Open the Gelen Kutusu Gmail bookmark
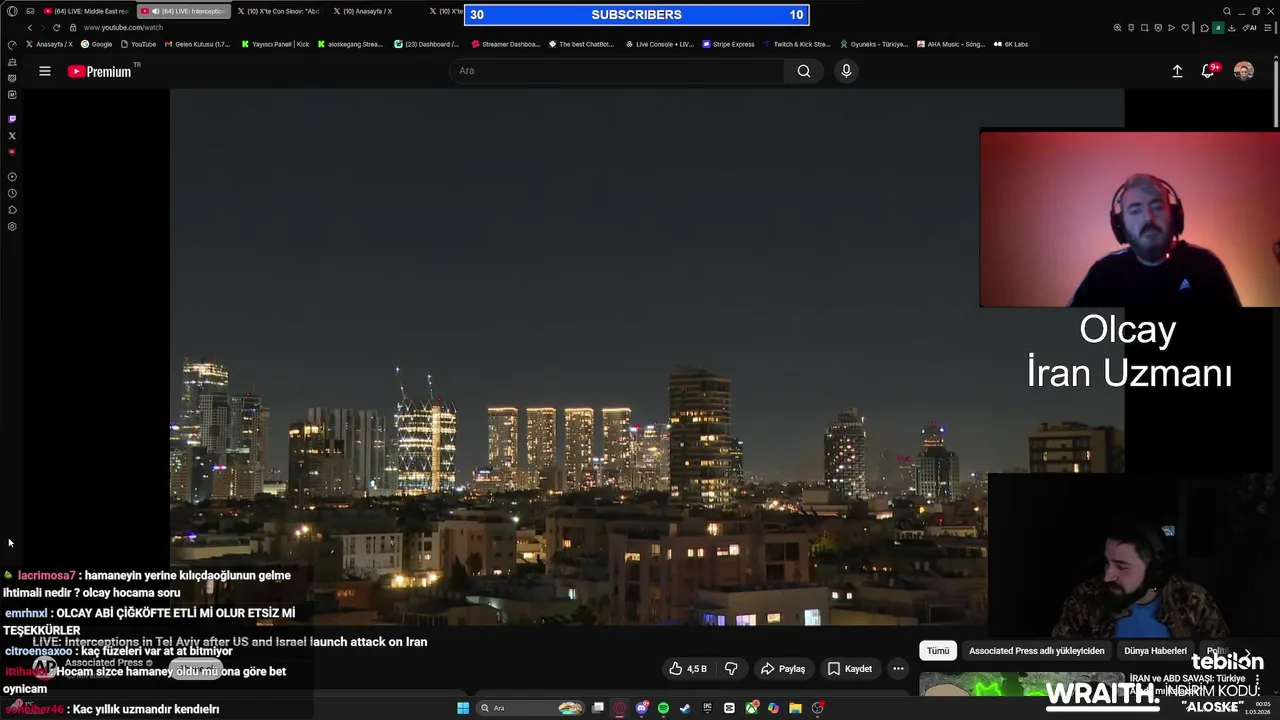 [197, 44]
